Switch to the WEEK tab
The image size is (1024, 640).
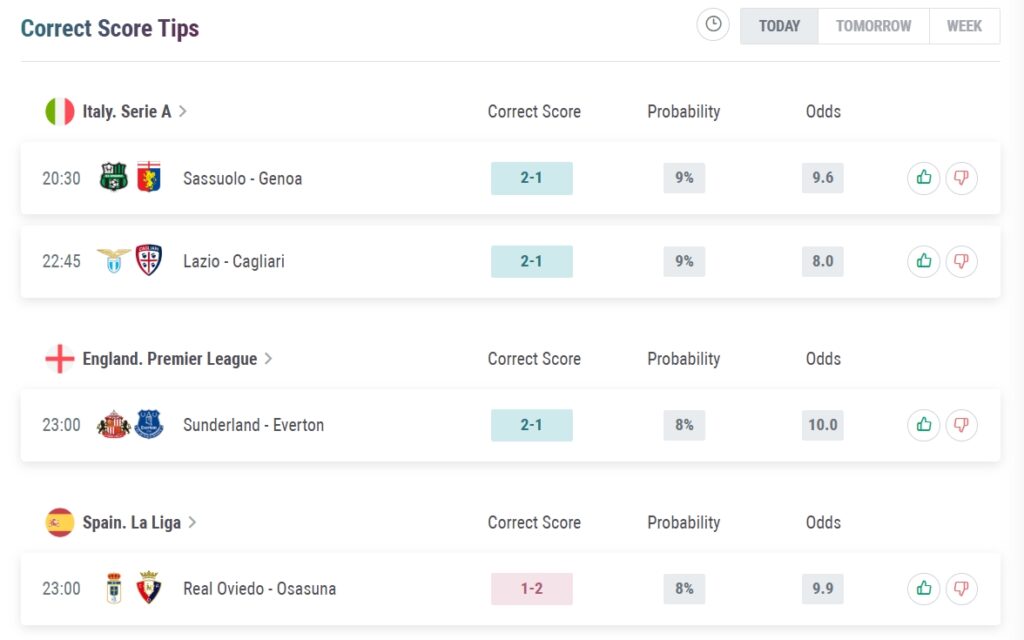coord(964,26)
